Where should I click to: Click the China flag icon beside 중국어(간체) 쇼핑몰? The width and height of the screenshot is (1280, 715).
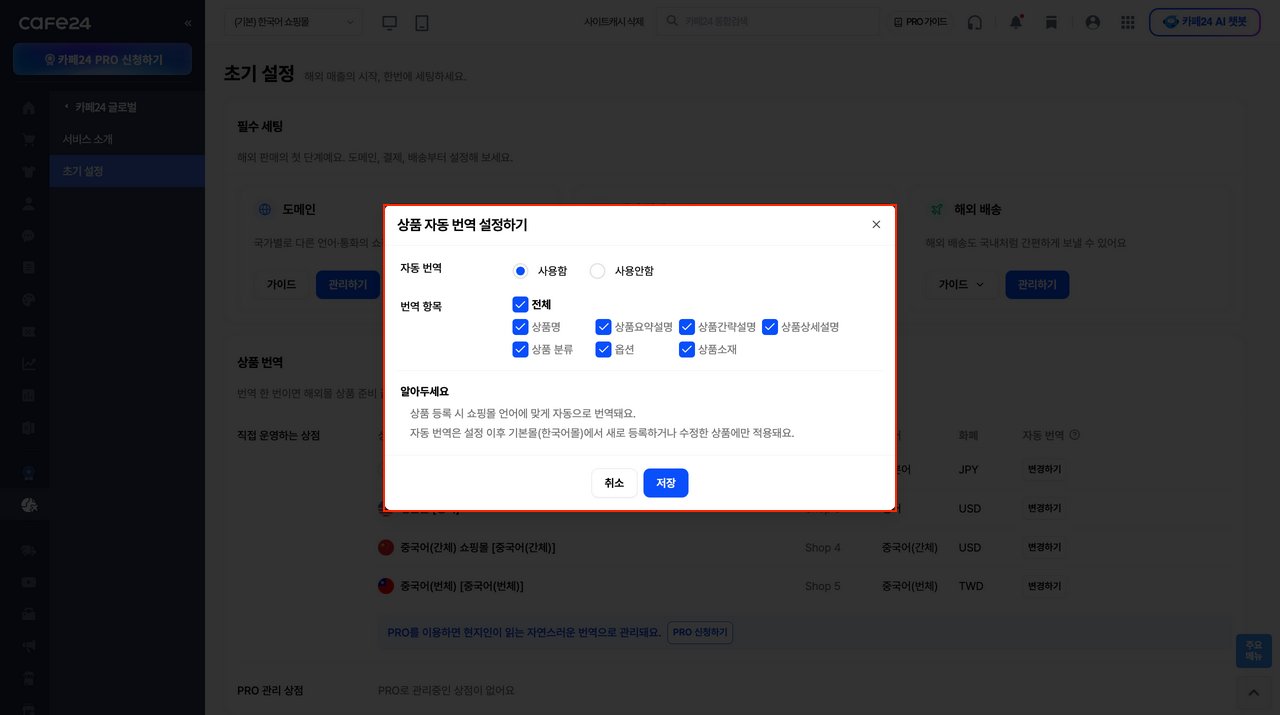pos(386,547)
